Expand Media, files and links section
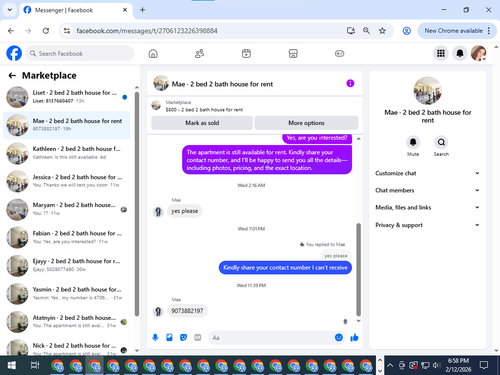Image resolution: width=500 pixels, height=375 pixels. [428, 207]
